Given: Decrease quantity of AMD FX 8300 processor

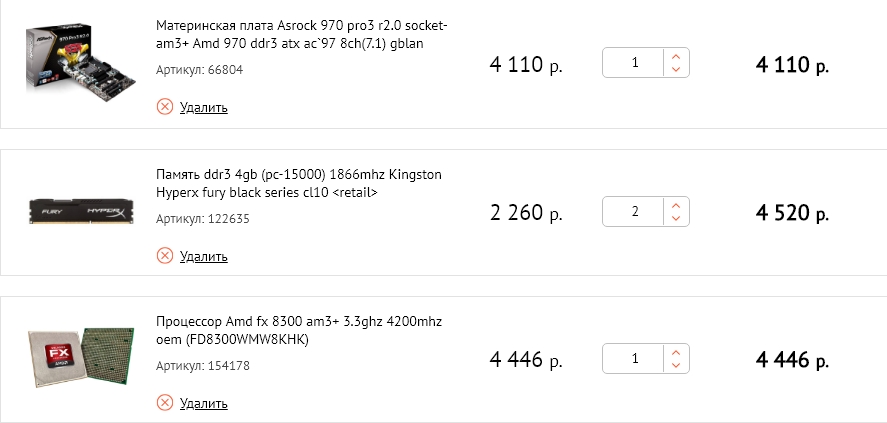Looking at the screenshot, I should point(676,365).
